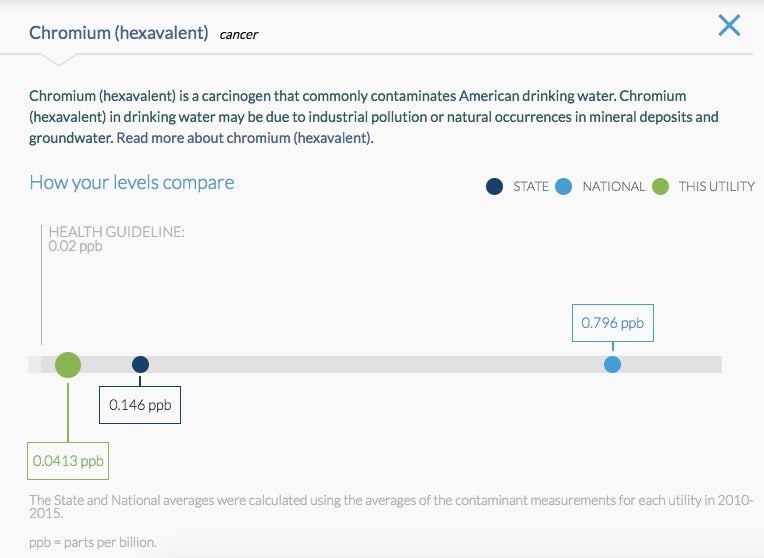The width and height of the screenshot is (764, 558).
Task: Click the ppb parts per billion footnote
Action: tap(93, 542)
